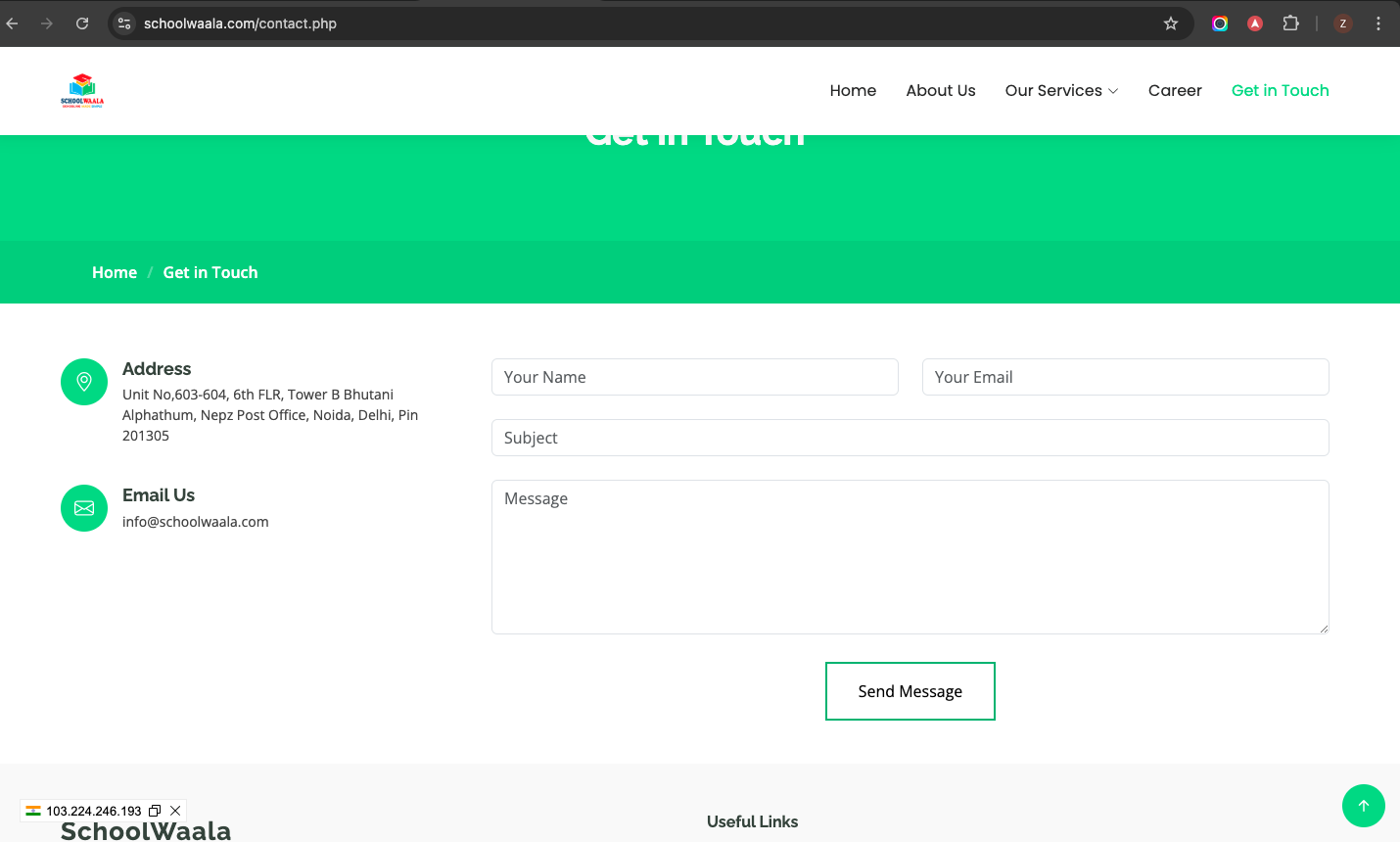Open the browser extensions puzzle icon
1400x842 pixels.
point(1290,23)
